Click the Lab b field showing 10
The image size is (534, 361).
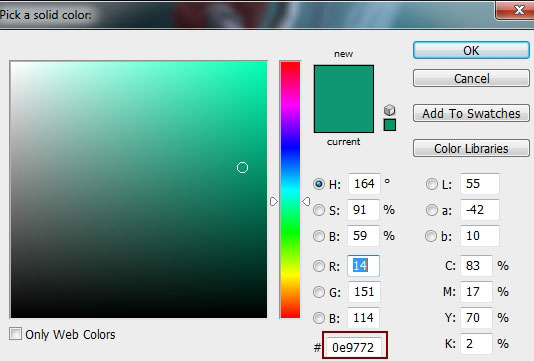(480, 236)
